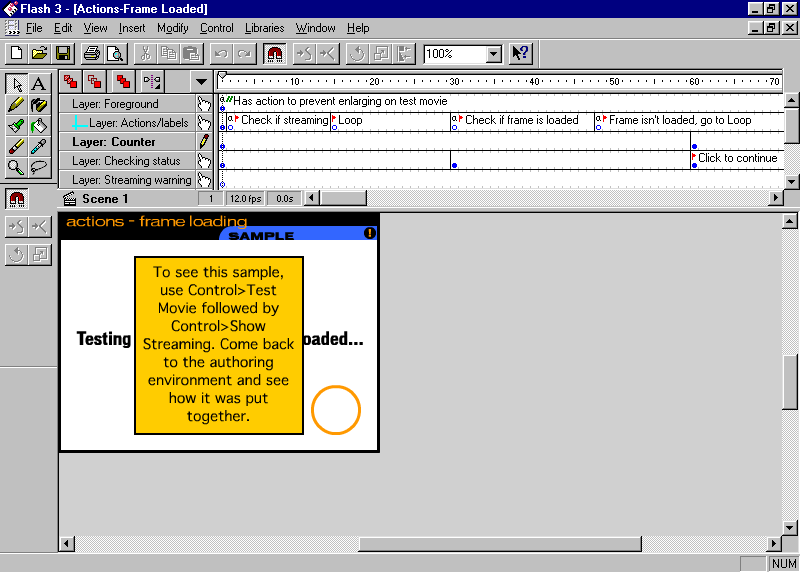This screenshot has width=800, height=572.
Task: Open Counter layer pencil mode icon
Action: point(204,142)
